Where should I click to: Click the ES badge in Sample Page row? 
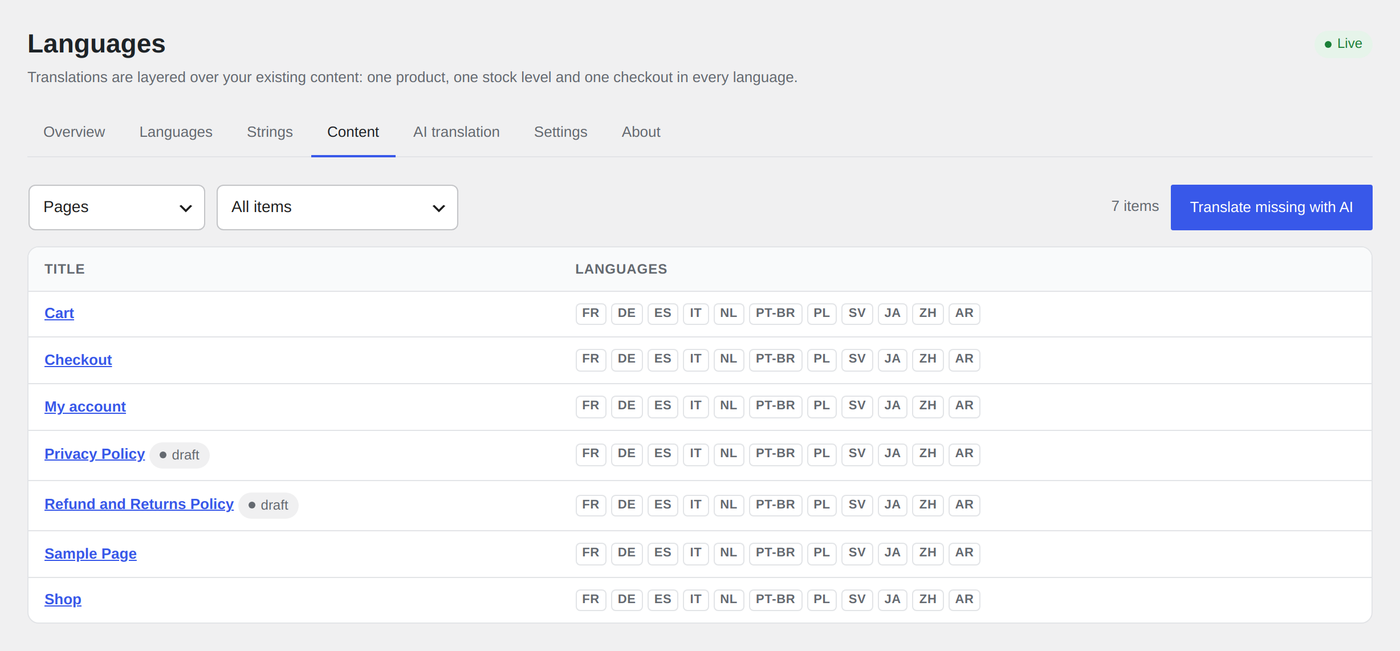tap(663, 553)
